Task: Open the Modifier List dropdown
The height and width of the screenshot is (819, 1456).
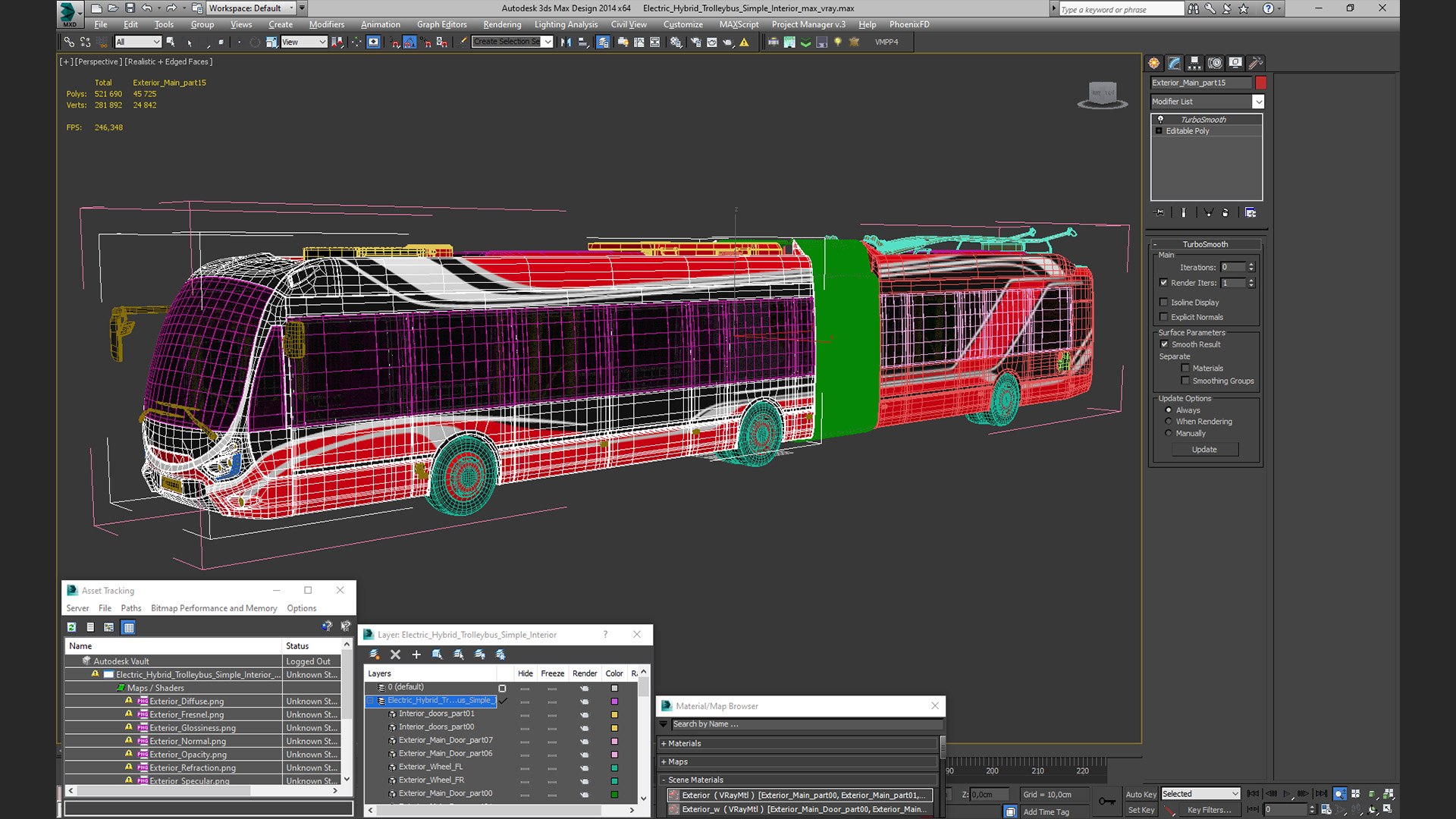Action: click(x=1207, y=102)
